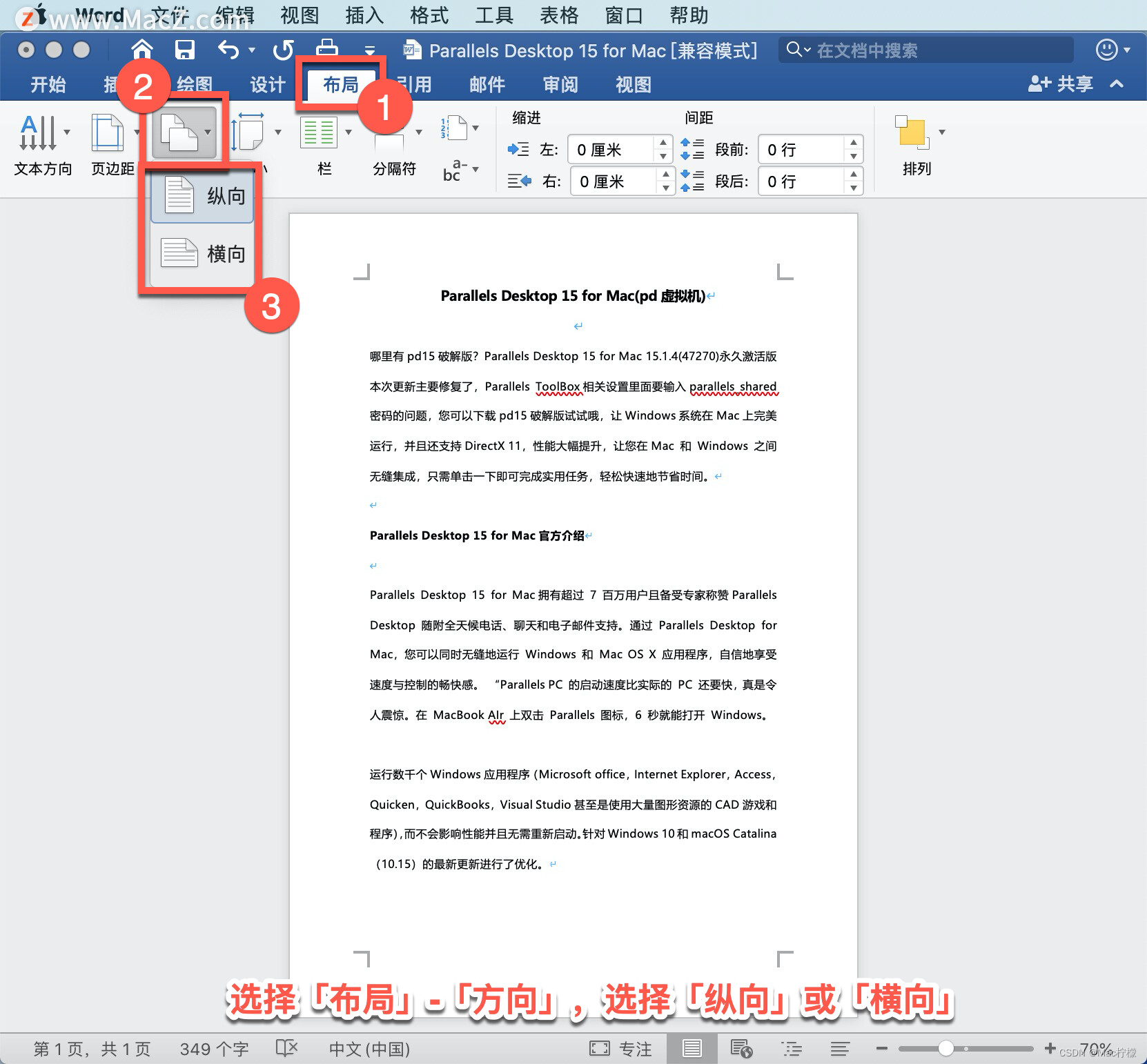Click the heading 'Parallels Desktop 15 for Mac 官方介绍'

477,535
